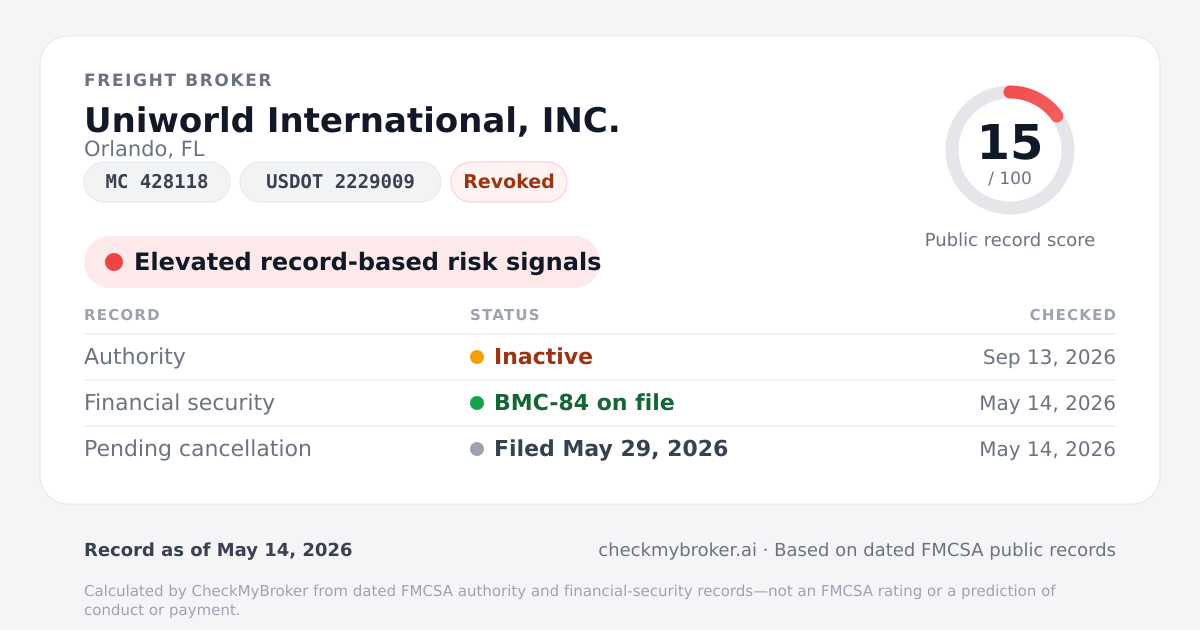Click the RECORD column header
Screen dimensions: 1200x630
(x=122, y=315)
